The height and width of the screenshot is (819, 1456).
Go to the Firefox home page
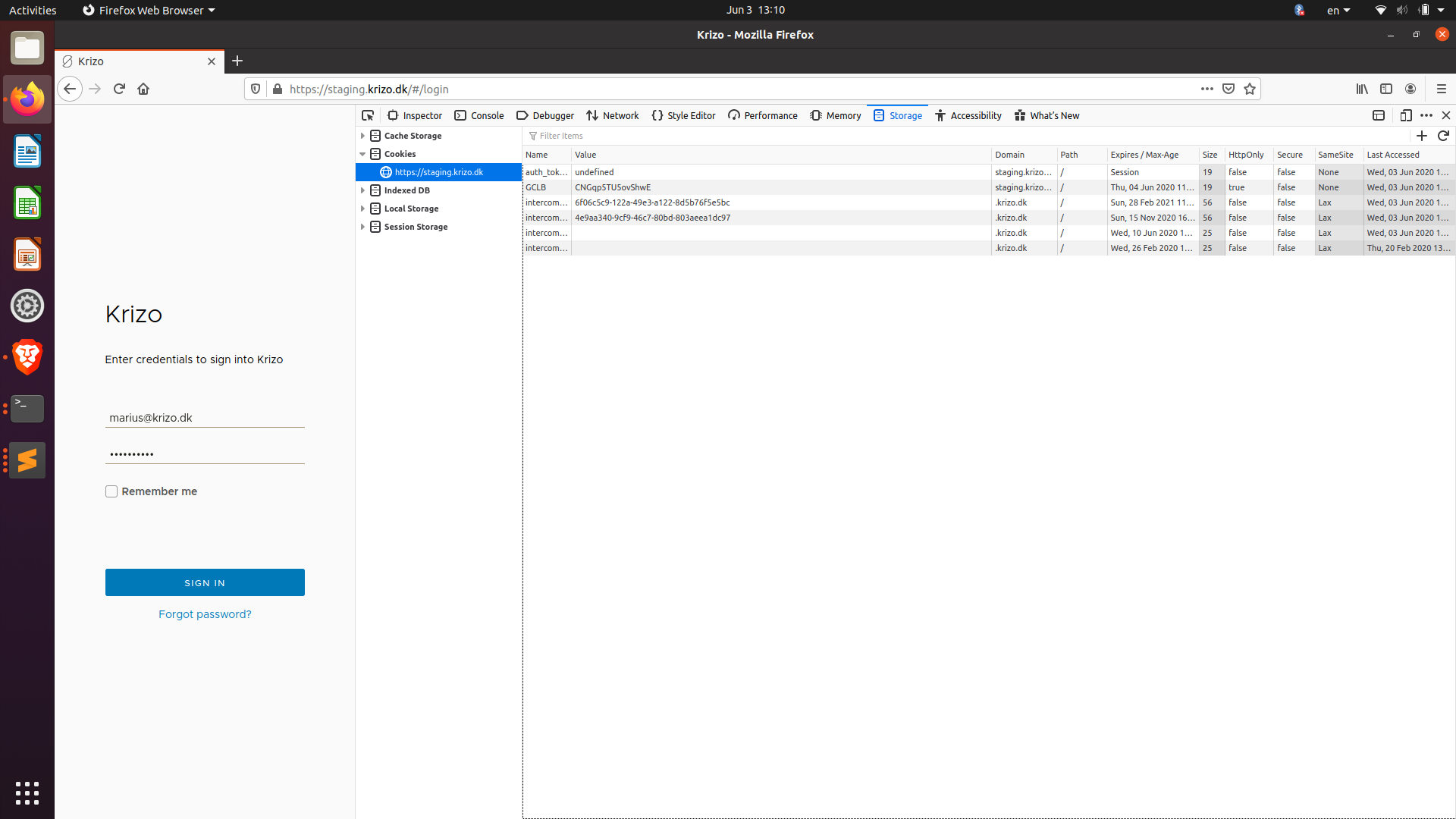[x=143, y=89]
